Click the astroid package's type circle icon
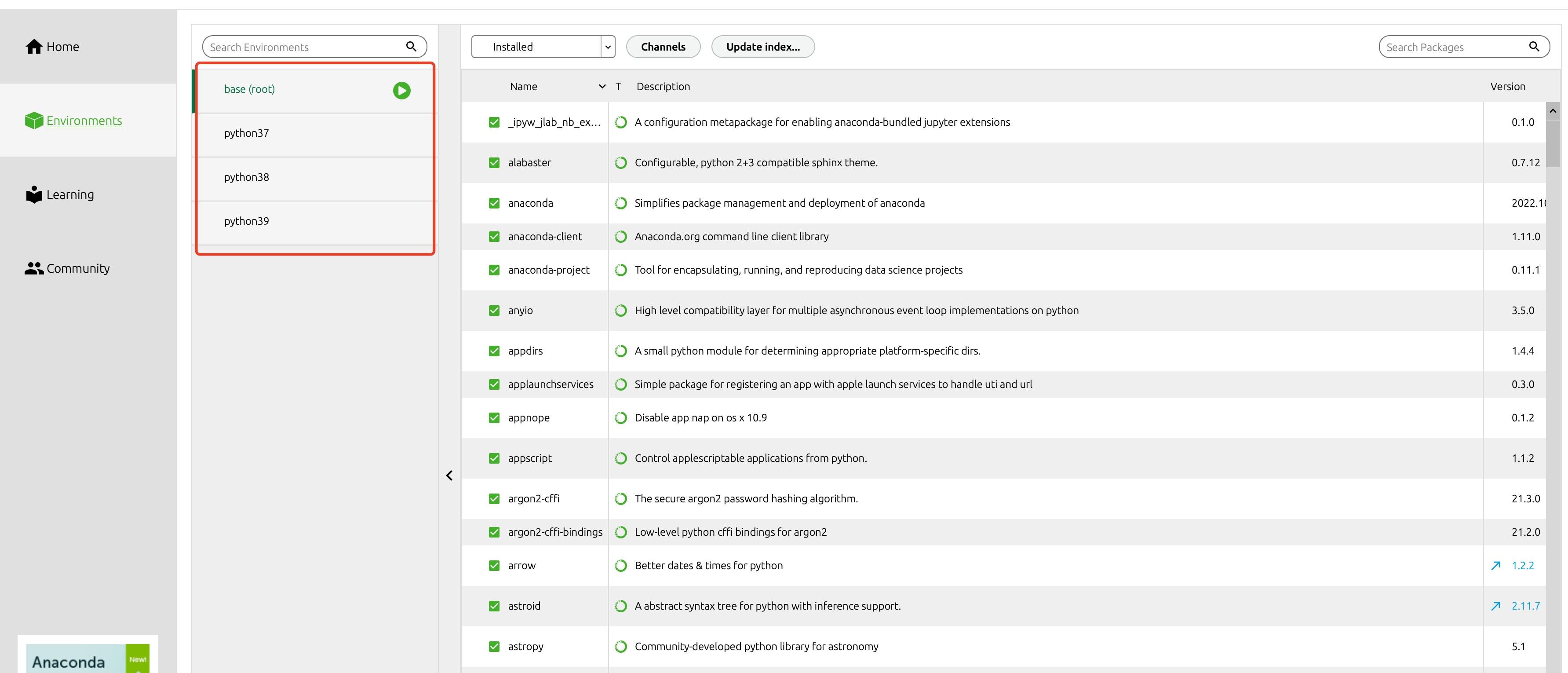This screenshot has height=673, width=1568. tap(620, 606)
